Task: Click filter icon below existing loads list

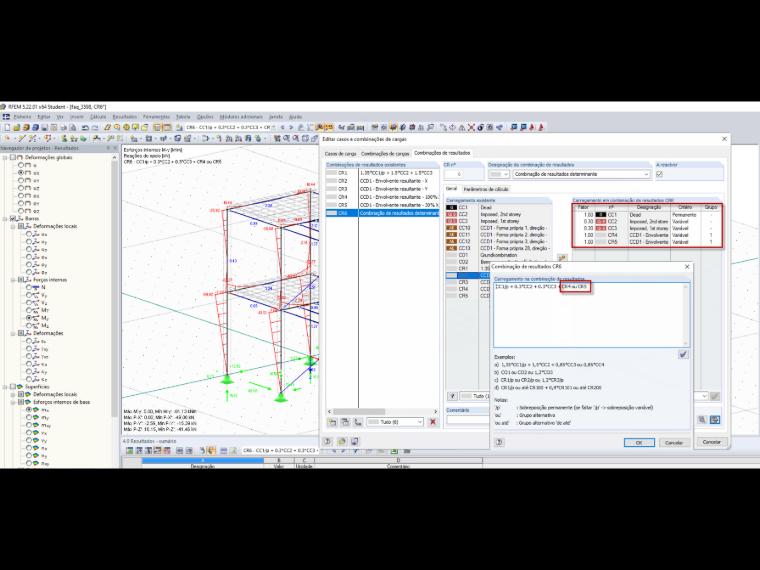Action: point(452,396)
